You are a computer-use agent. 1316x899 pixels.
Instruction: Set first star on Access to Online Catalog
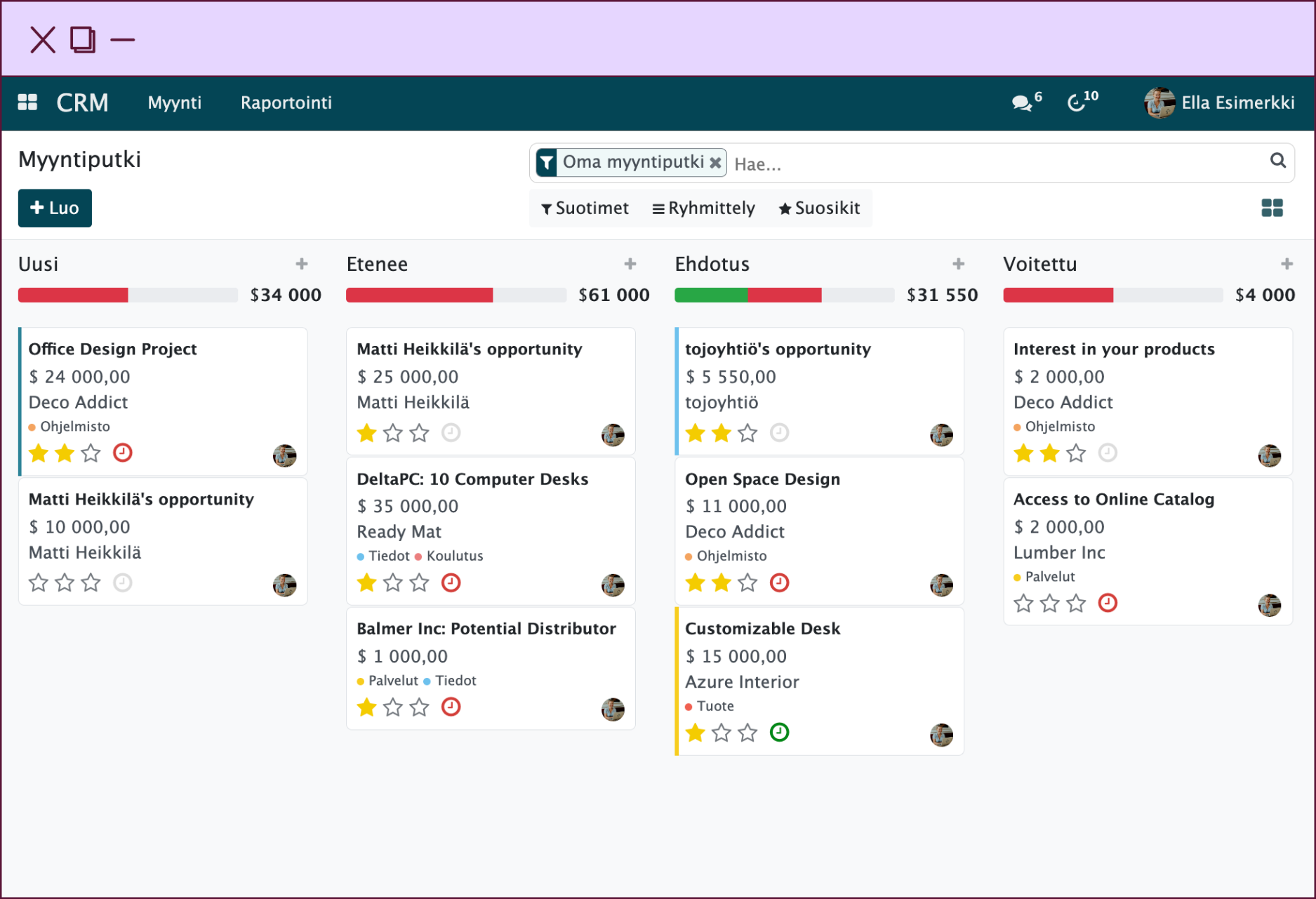[x=1023, y=604]
